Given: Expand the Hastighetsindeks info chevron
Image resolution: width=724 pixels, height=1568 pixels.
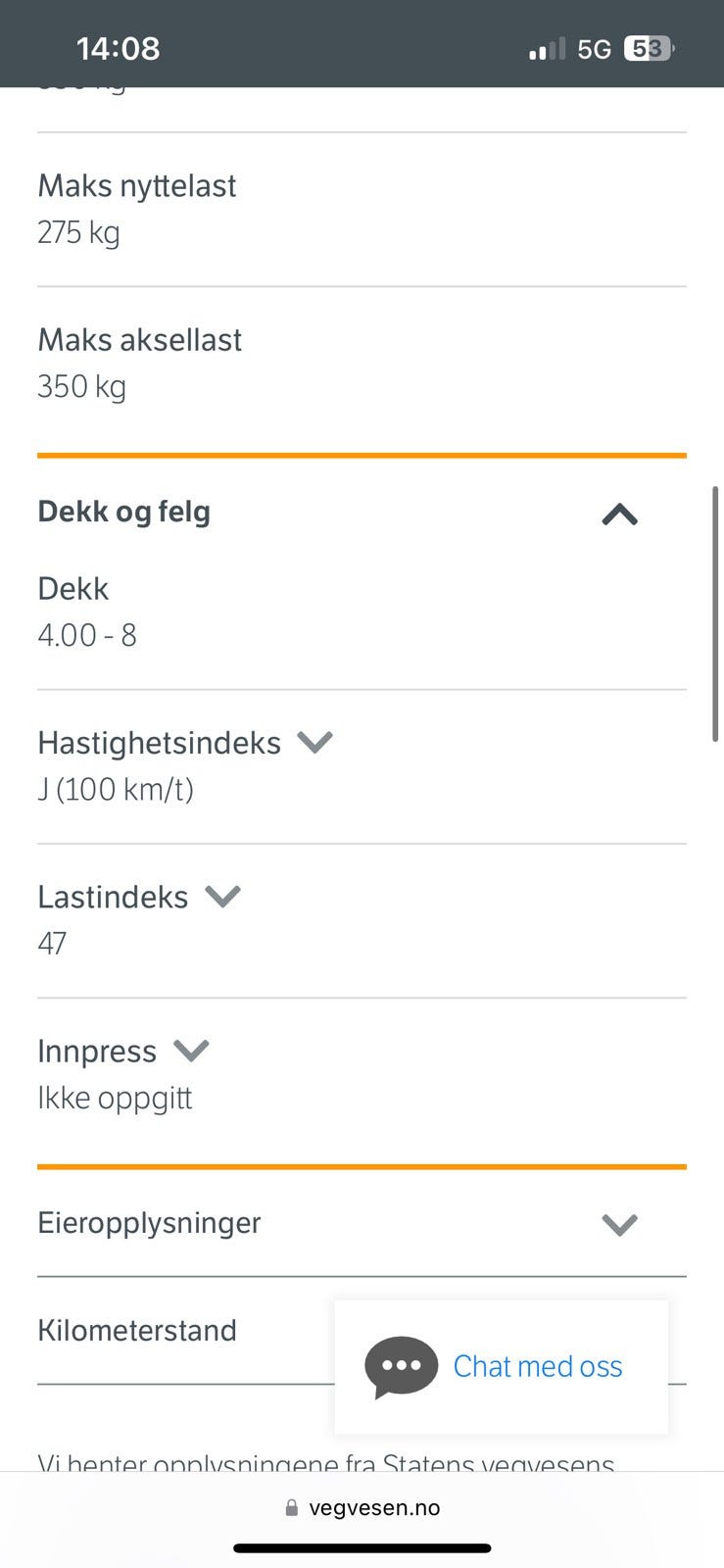Looking at the screenshot, I should point(315,742).
